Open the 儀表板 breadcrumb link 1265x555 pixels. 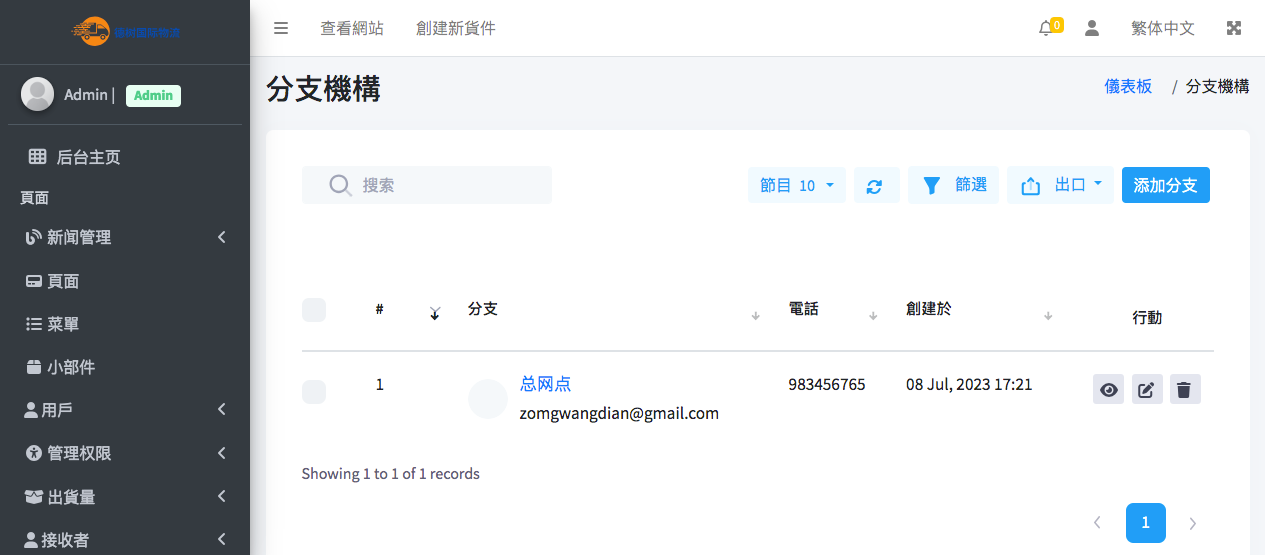pos(1127,87)
